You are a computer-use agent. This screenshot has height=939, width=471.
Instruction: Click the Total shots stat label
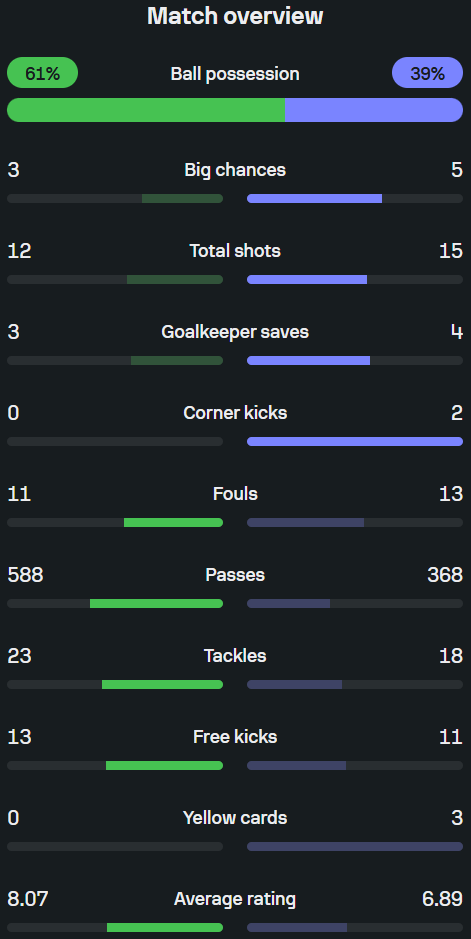click(x=235, y=251)
